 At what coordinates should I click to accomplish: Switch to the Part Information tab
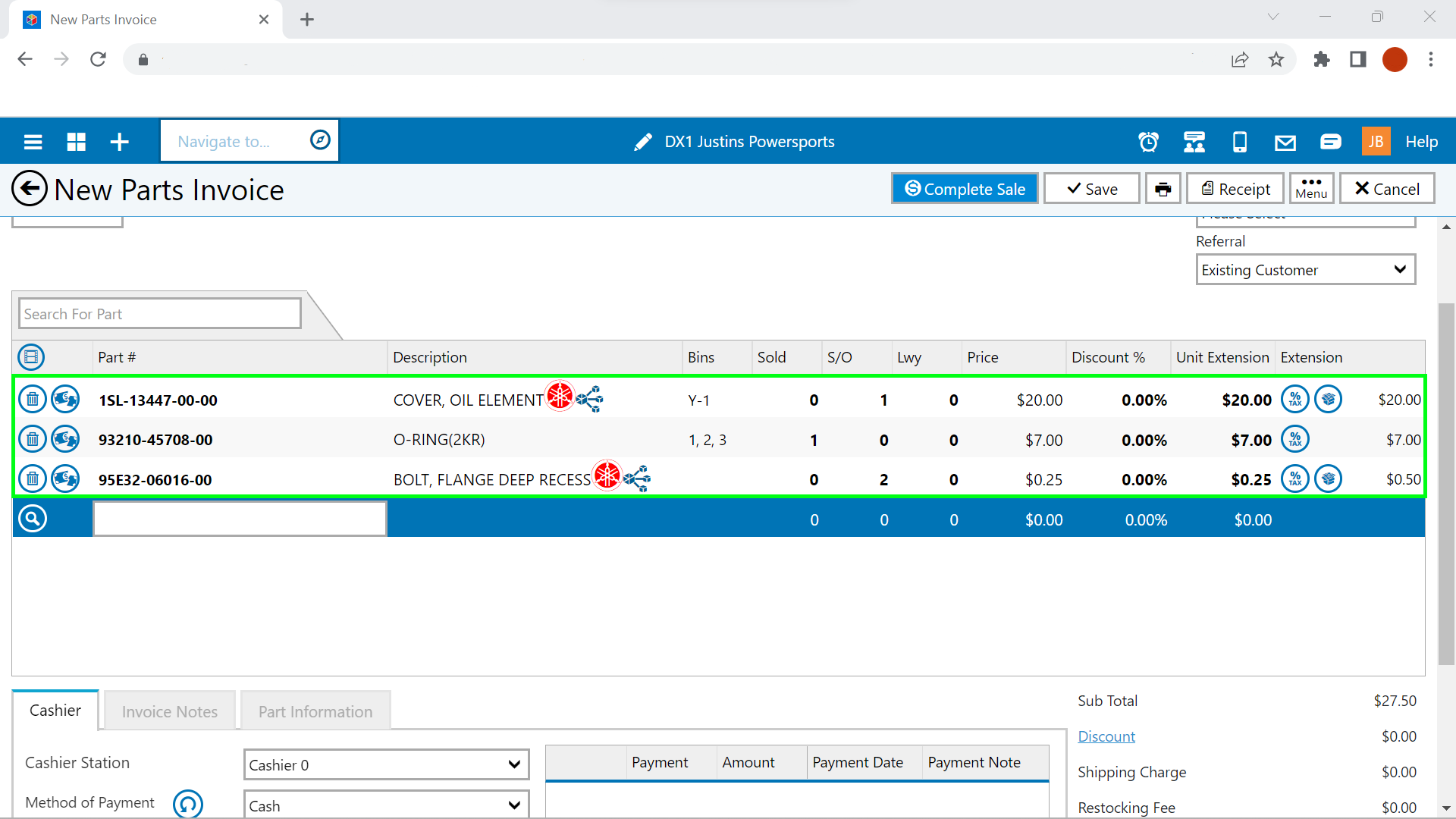tap(315, 711)
